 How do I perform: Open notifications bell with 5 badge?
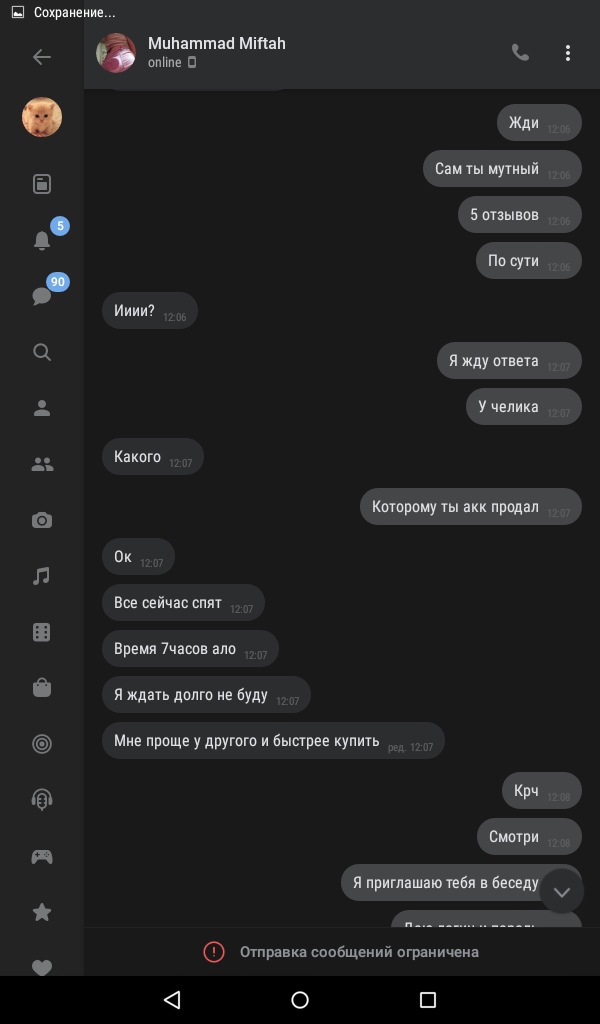point(42,240)
